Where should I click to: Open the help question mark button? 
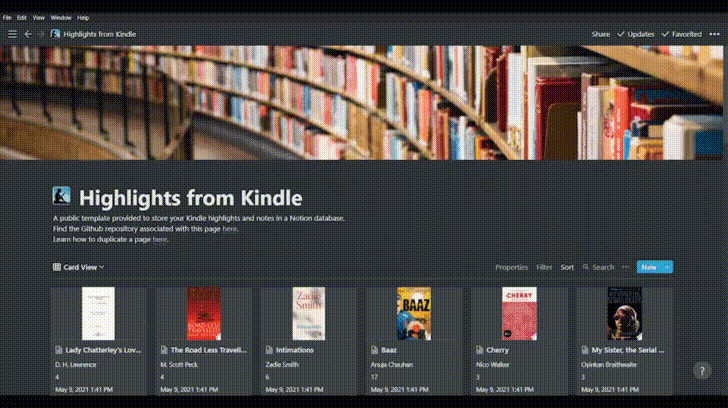click(702, 370)
